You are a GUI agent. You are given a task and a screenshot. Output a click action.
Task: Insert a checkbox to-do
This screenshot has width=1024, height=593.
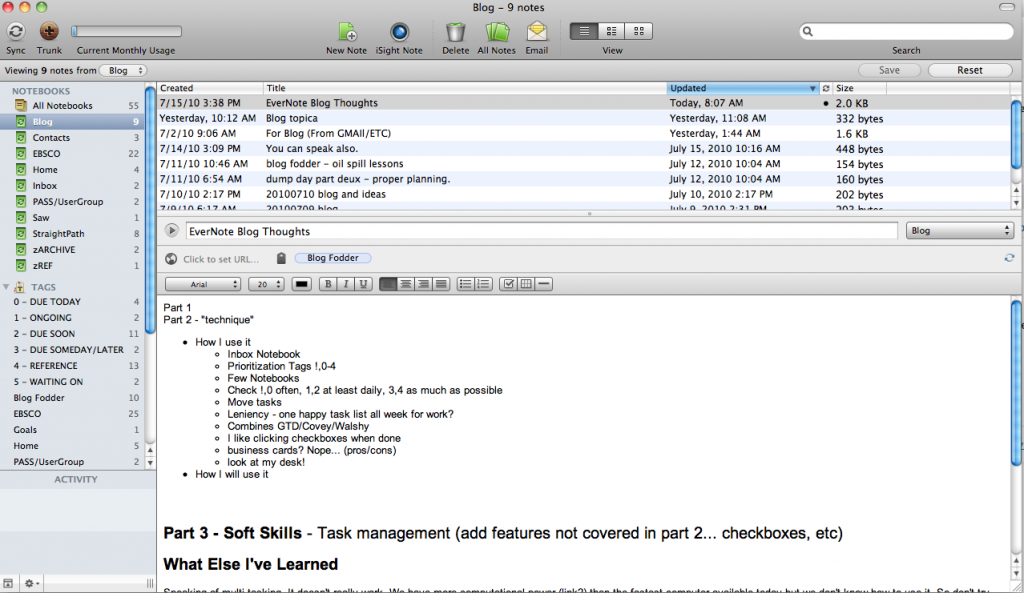(x=508, y=283)
